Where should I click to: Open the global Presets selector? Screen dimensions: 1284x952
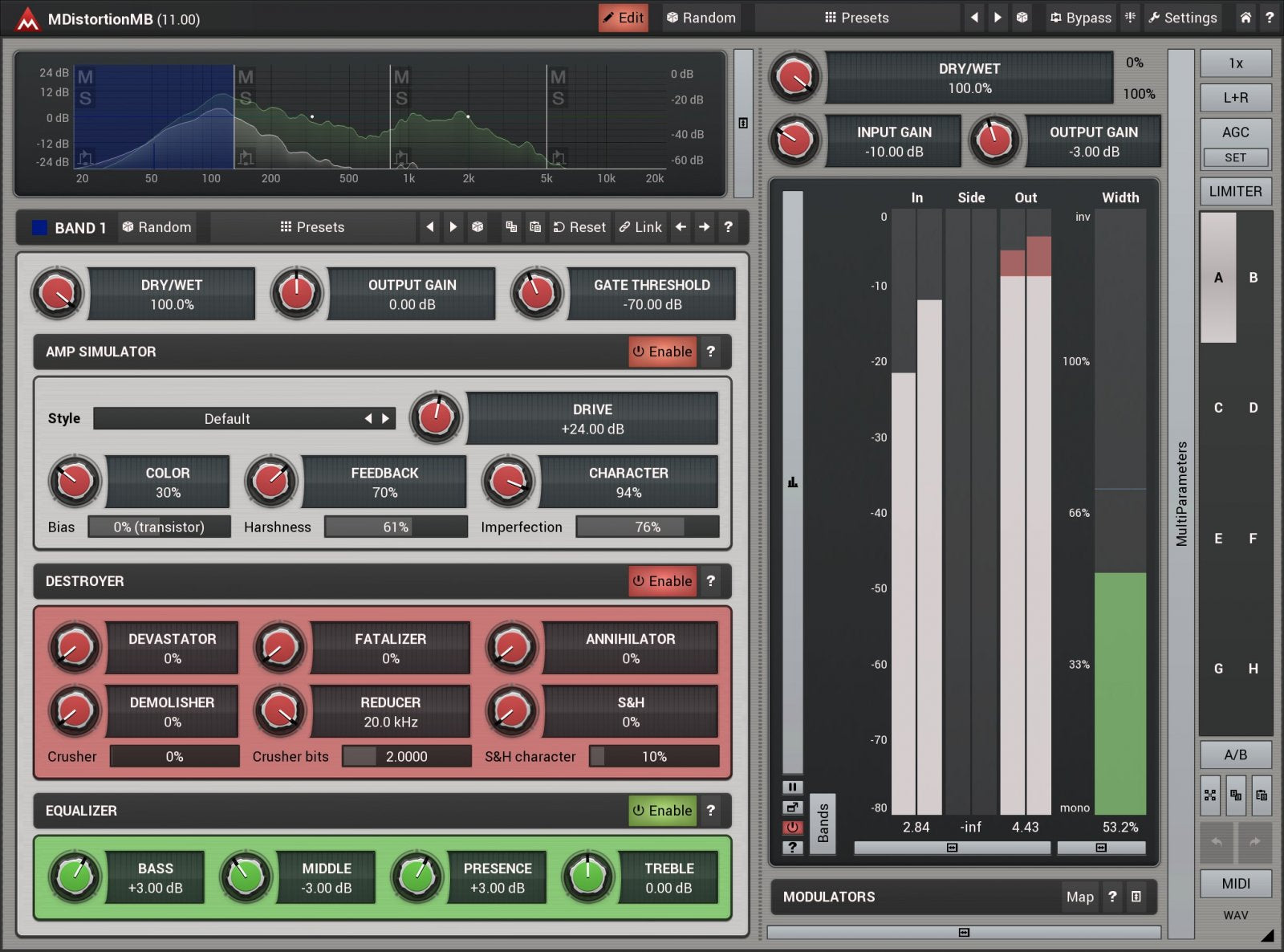pyautogui.click(x=856, y=18)
